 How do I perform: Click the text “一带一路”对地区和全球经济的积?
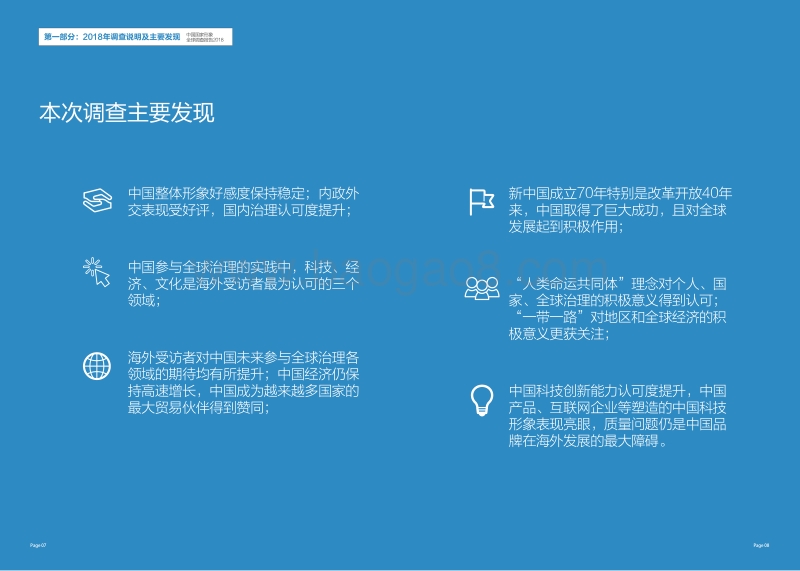coord(621,317)
